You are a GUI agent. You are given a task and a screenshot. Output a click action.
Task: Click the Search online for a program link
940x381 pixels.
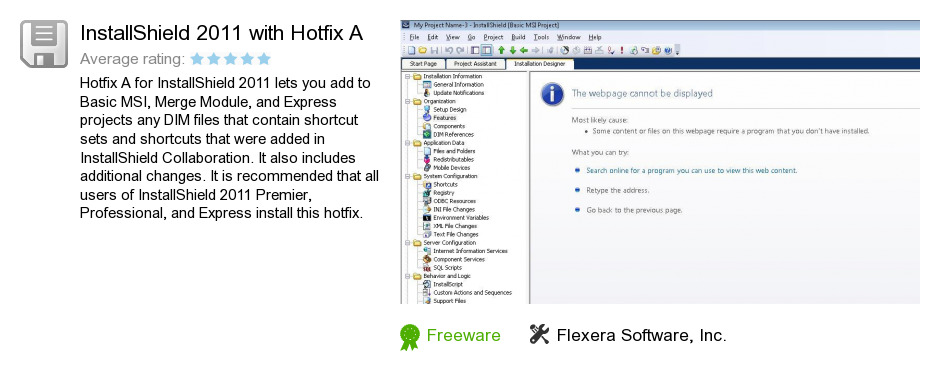coord(691,171)
